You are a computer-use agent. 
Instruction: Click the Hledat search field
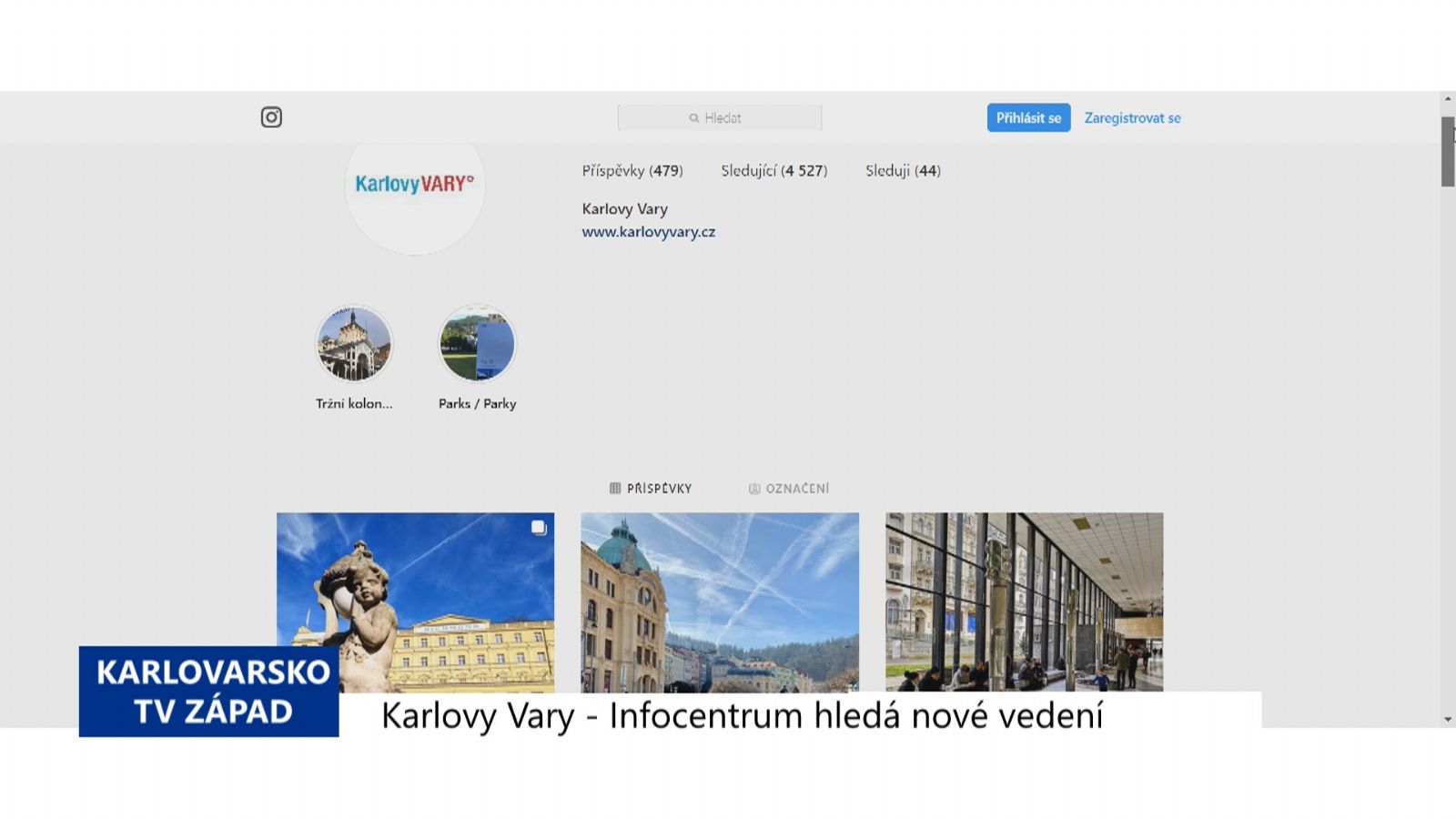720,117
